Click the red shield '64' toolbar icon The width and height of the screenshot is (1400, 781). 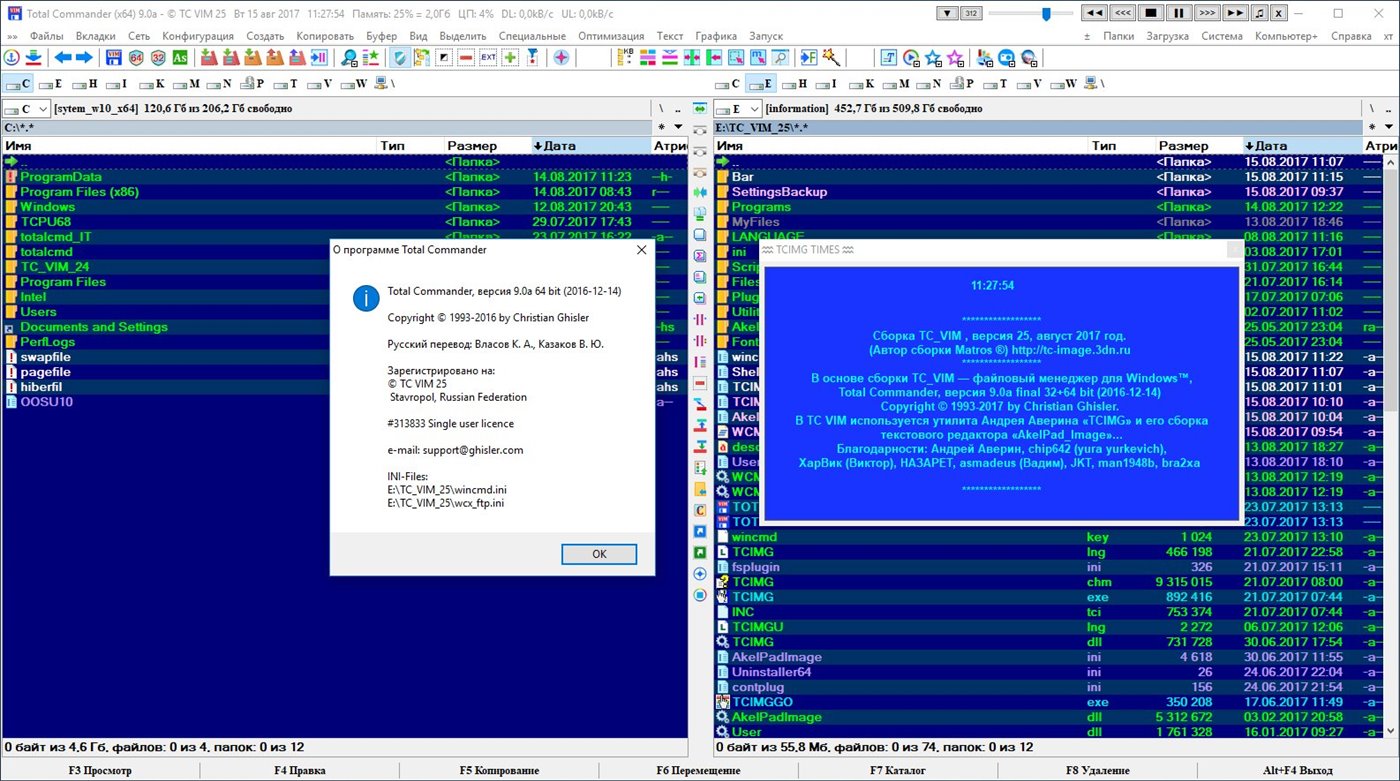tap(136, 58)
